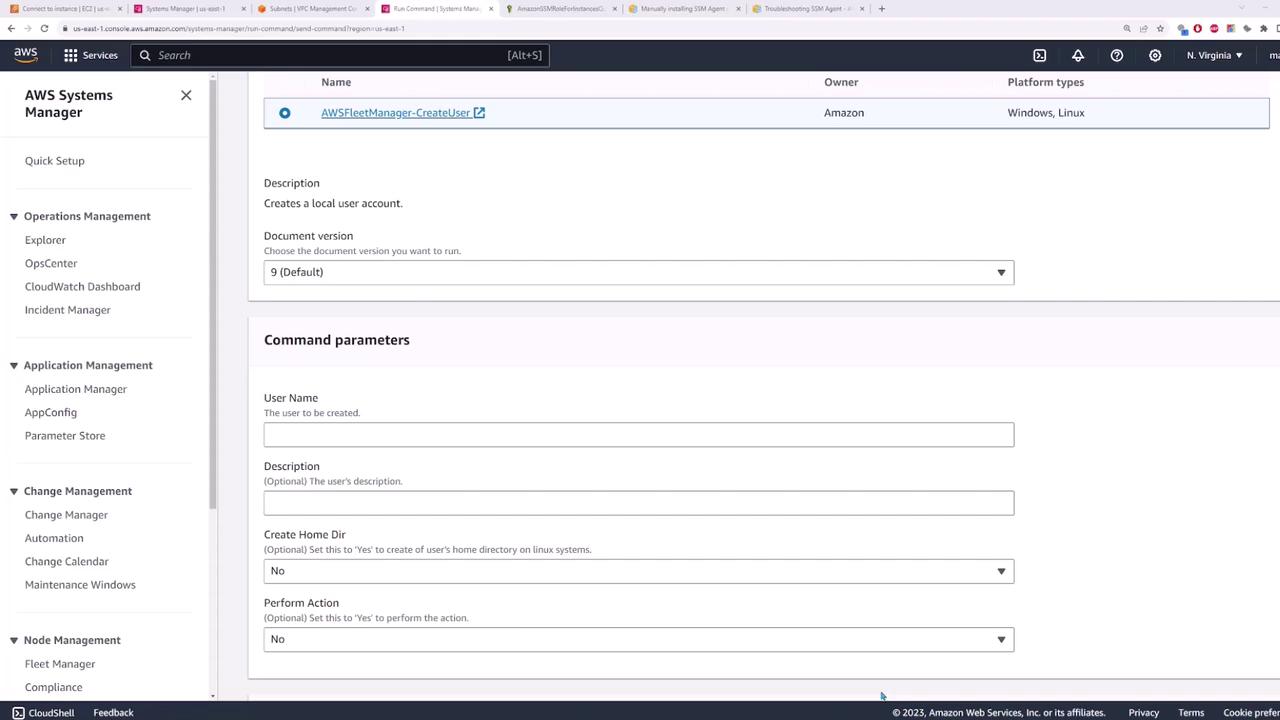Click the User Name input field
The width and height of the screenshot is (1280, 720).
pyautogui.click(x=639, y=434)
